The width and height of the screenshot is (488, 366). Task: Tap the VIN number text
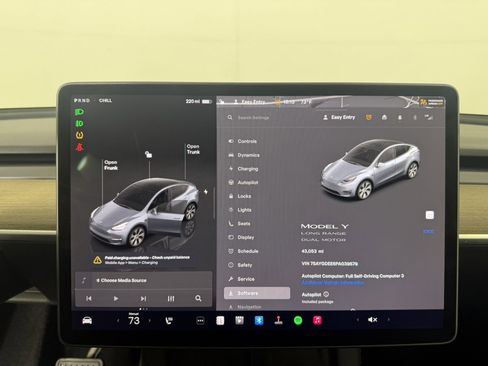pos(329,264)
